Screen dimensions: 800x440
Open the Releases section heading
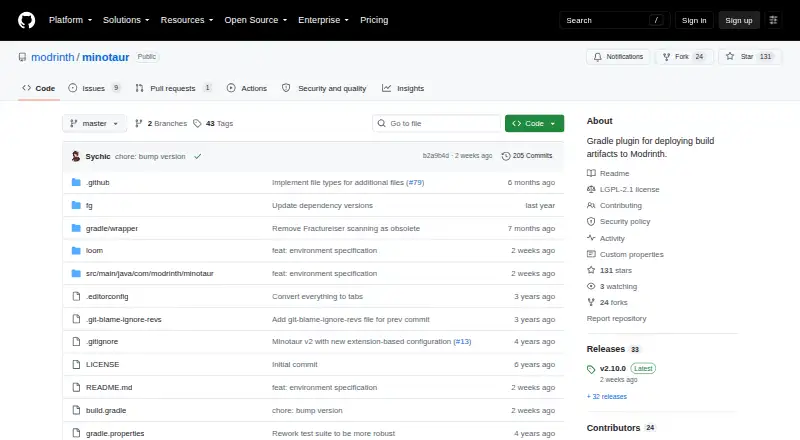tap(606, 349)
